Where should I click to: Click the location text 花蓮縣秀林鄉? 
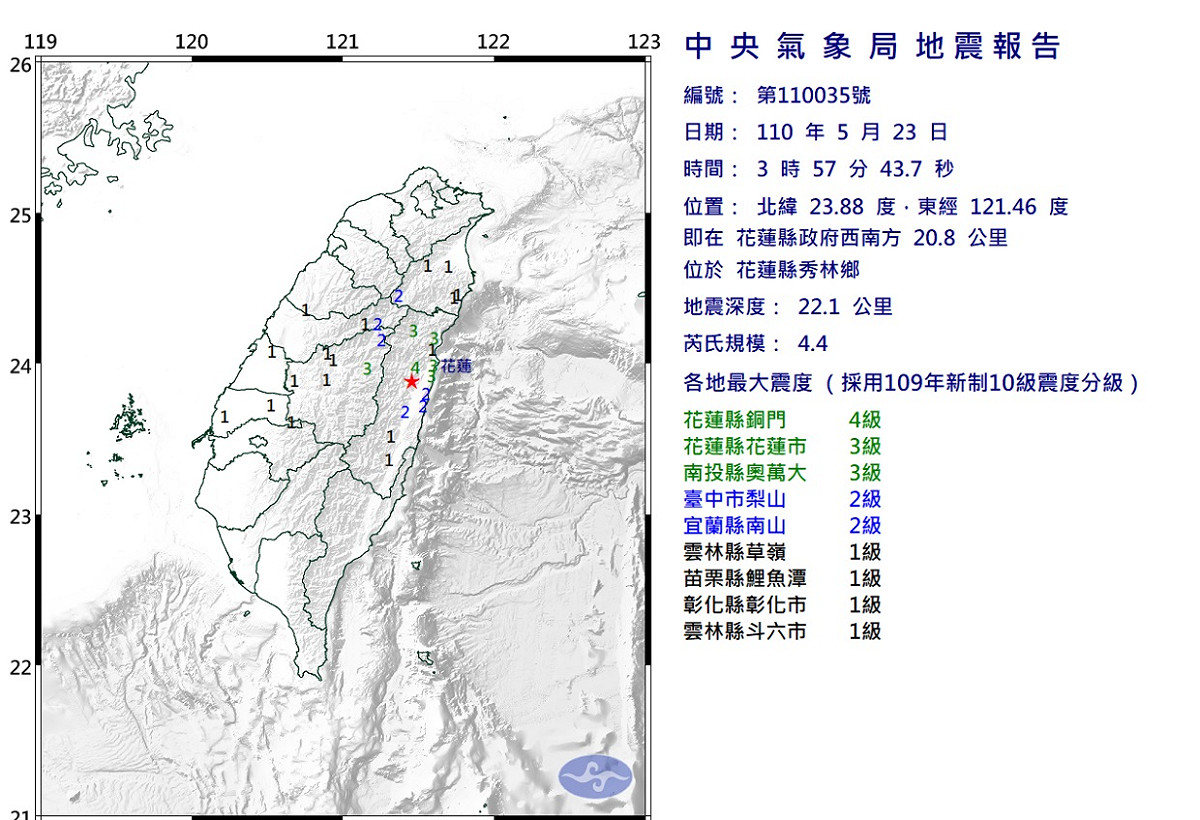click(797, 270)
